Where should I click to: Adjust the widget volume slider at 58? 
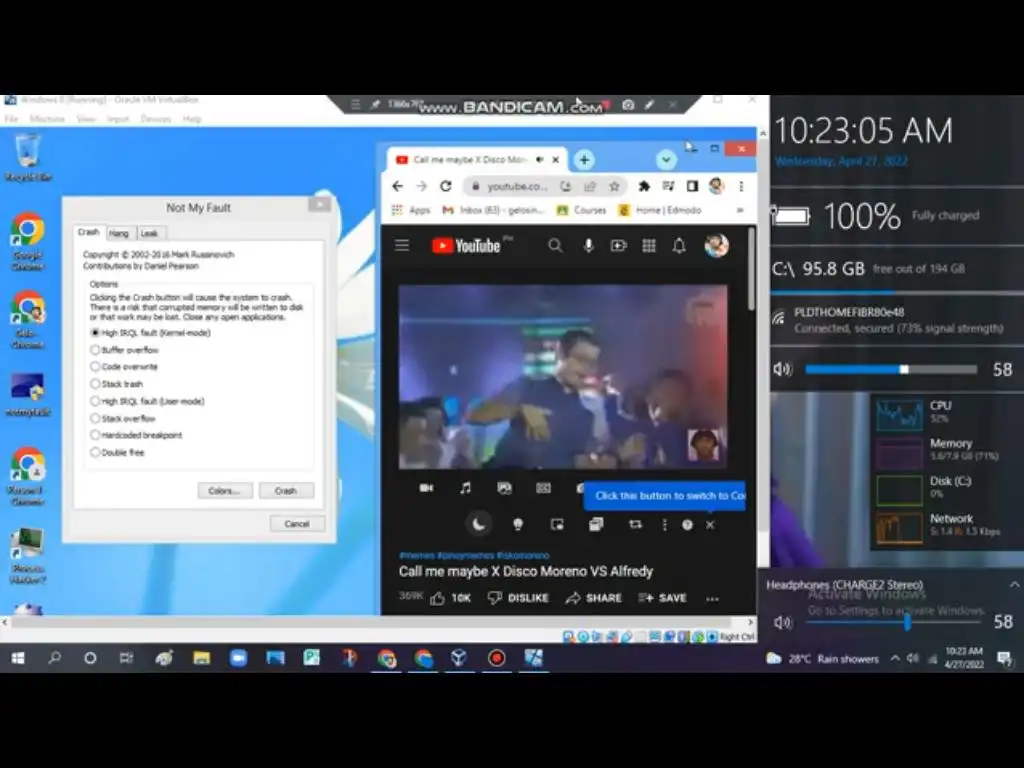[891, 370]
